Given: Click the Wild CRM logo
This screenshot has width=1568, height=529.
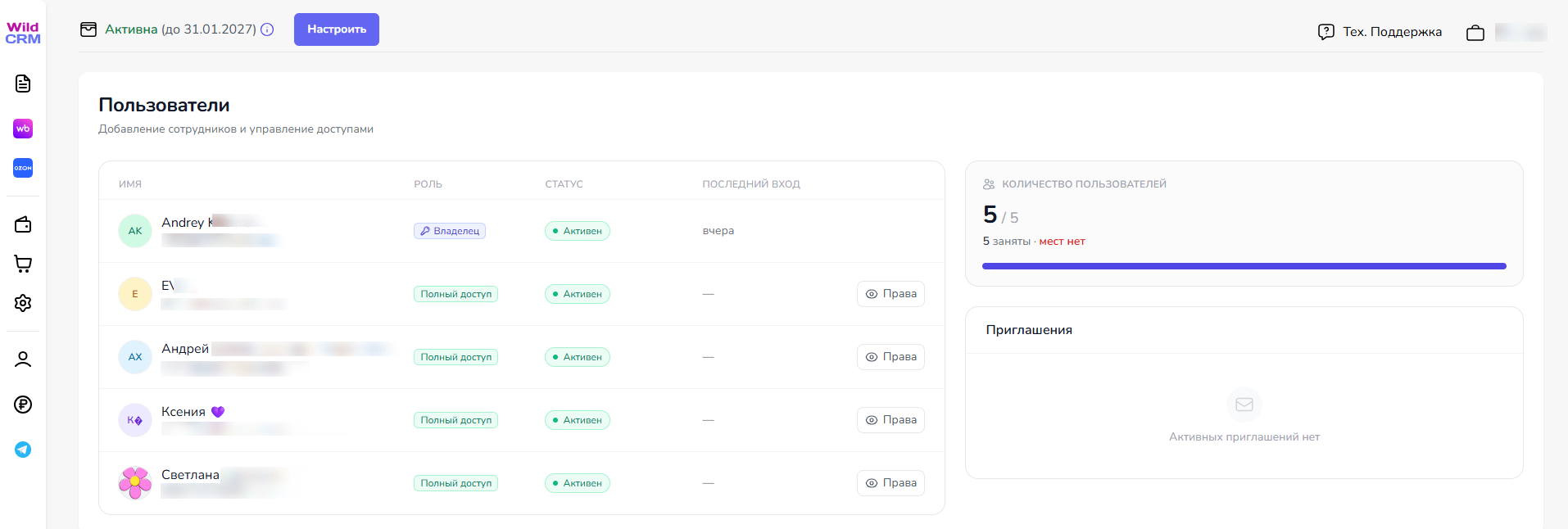Looking at the screenshot, I should pos(23,33).
